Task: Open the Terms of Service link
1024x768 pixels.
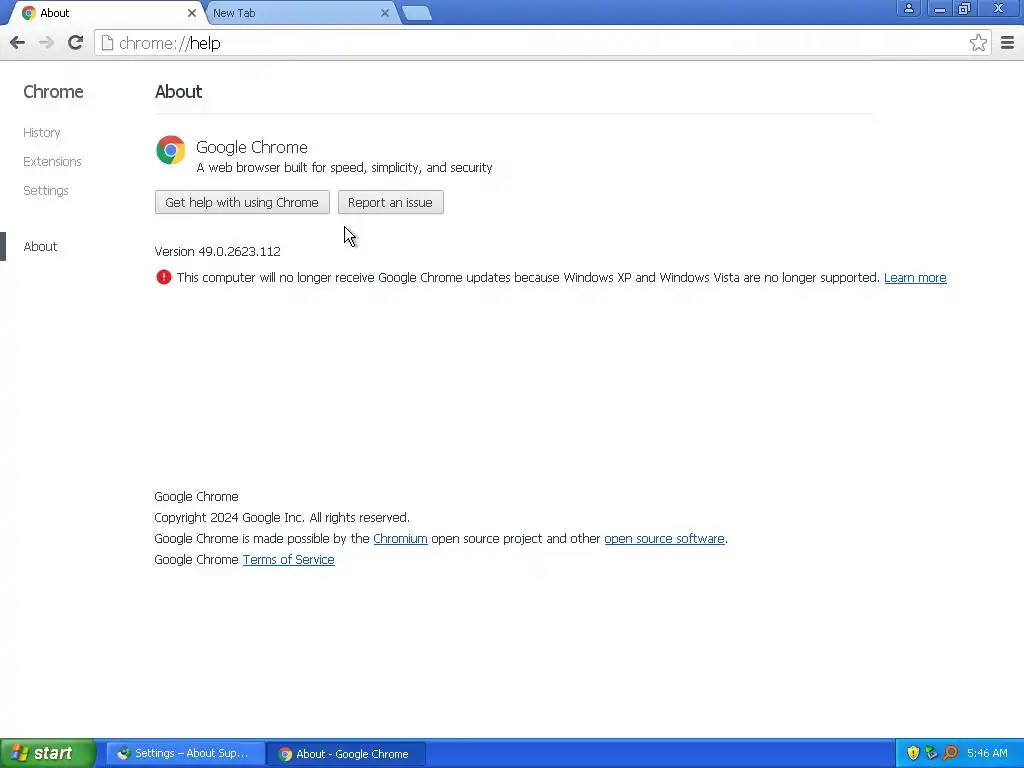Action: [289, 560]
